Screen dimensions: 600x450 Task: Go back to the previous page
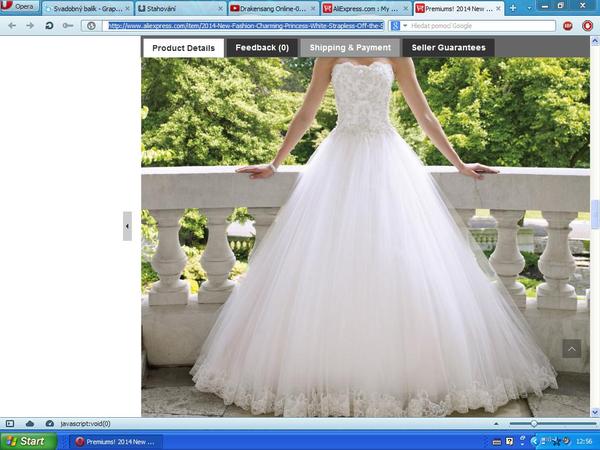11,25
